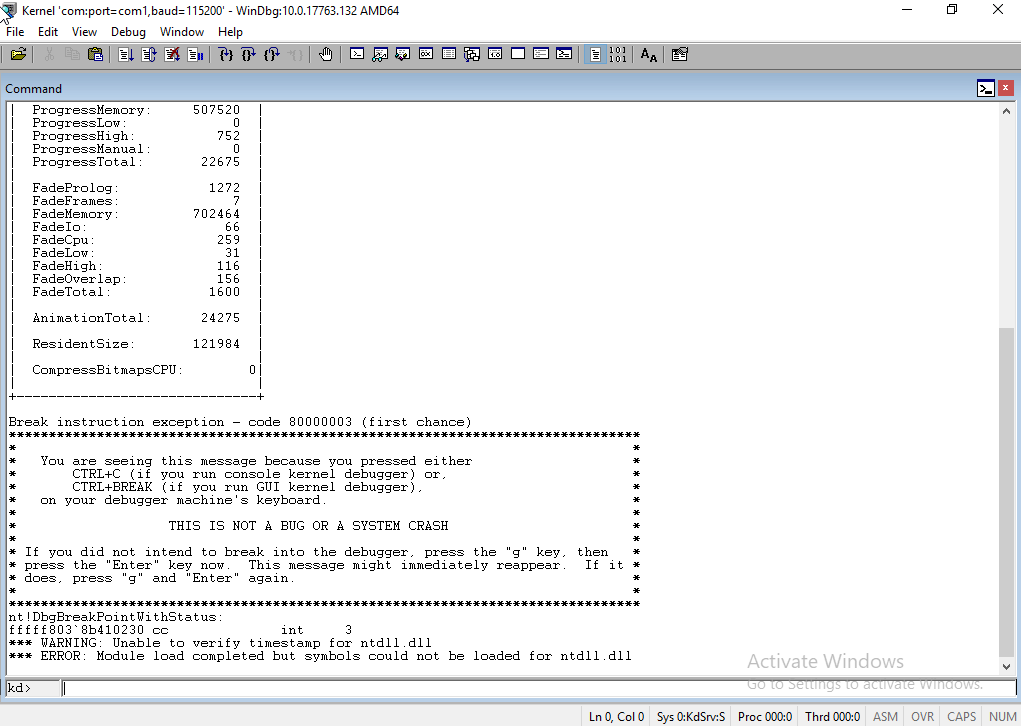
Task: Open the Debug menu
Action: pyautogui.click(x=128, y=32)
